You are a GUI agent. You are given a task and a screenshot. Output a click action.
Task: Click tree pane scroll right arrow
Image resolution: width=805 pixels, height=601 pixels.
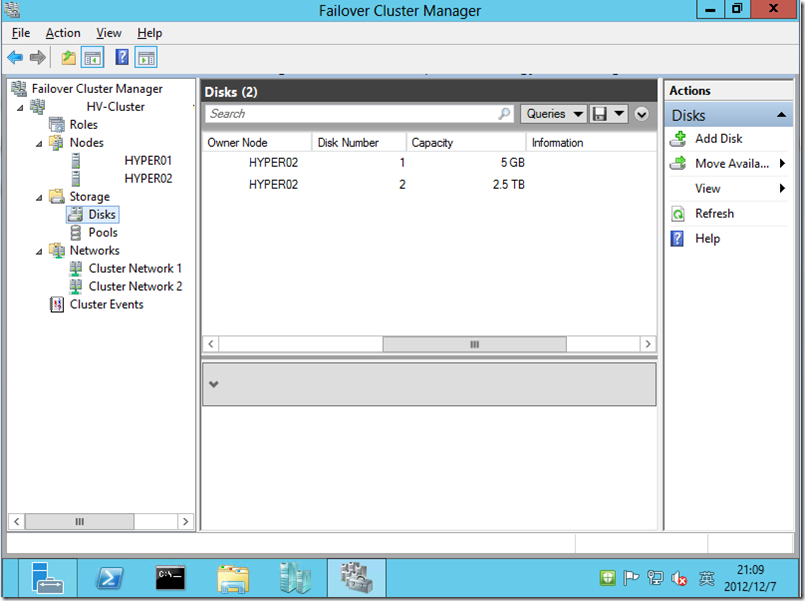tap(185, 521)
